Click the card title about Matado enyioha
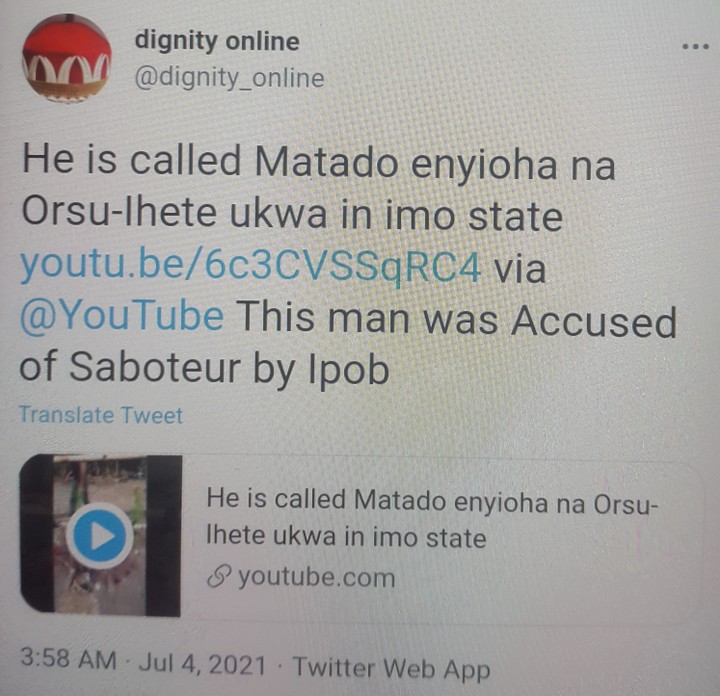The height and width of the screenshot is (696, 720). 432,517
